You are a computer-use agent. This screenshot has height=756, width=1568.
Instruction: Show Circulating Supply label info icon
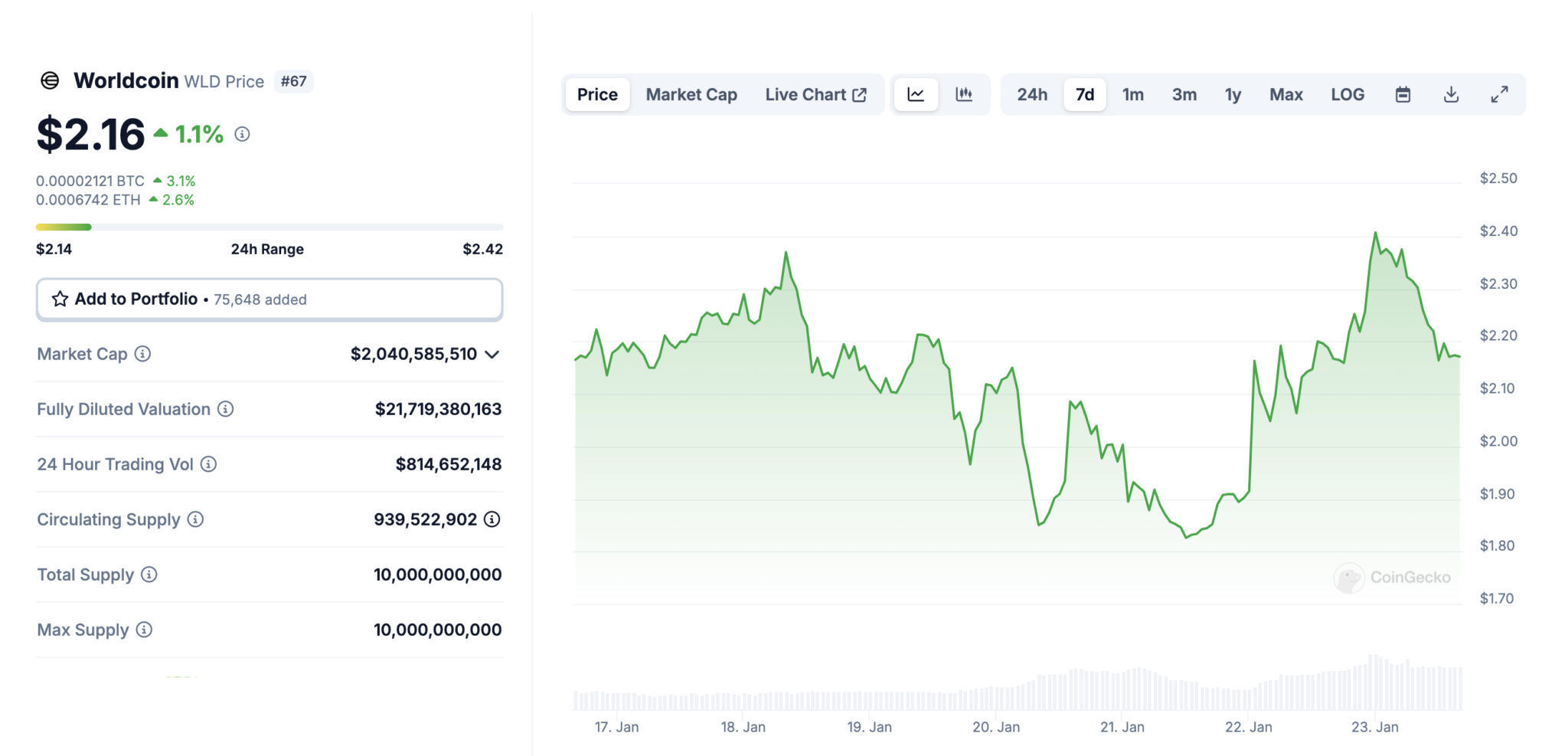pyautogui.click(x=195, y=519)
